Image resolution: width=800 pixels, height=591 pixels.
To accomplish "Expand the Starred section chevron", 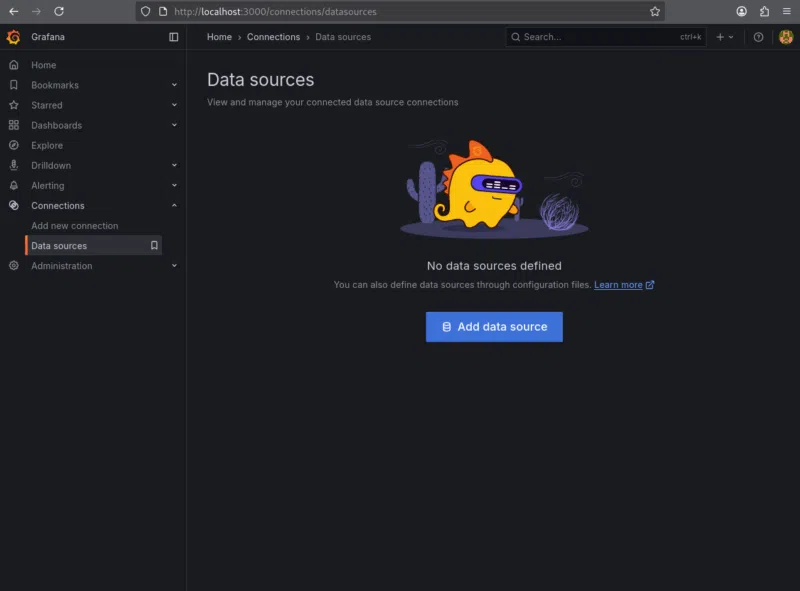I will tap(174, 105).
